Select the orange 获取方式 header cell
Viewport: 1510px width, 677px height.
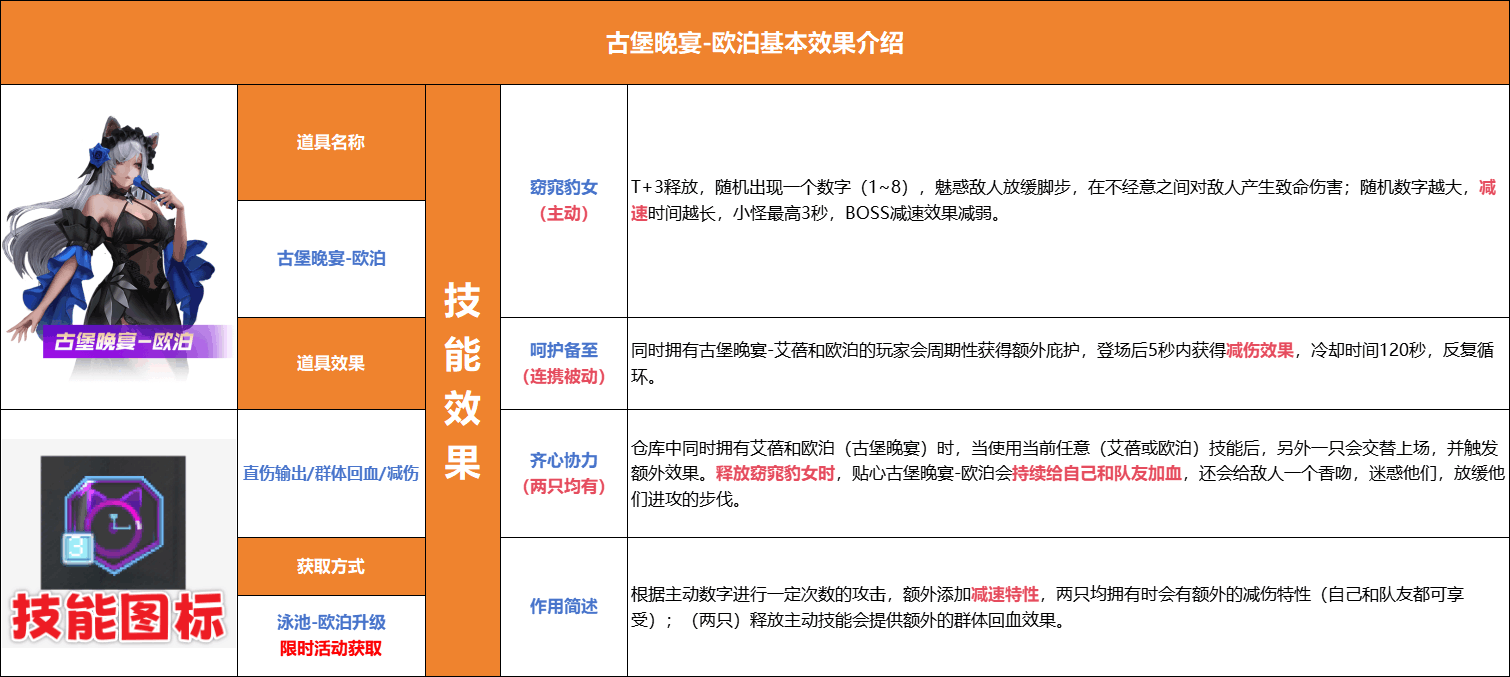coord(331,566)
